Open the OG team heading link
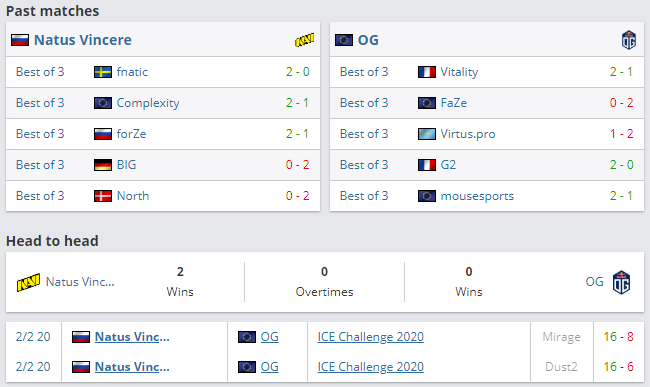 [368, 40]
